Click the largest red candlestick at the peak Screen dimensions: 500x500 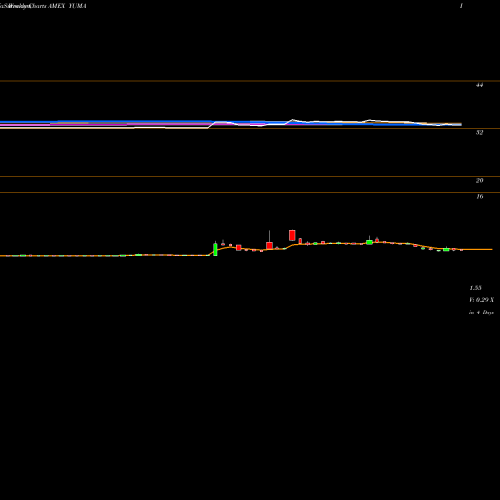(x=292, y=235)
